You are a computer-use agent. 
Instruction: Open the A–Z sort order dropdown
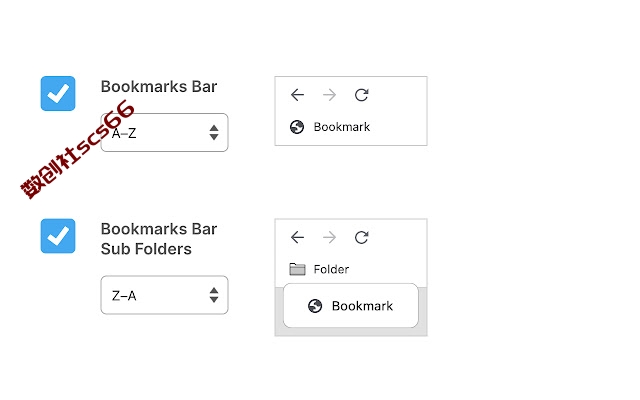164,133
